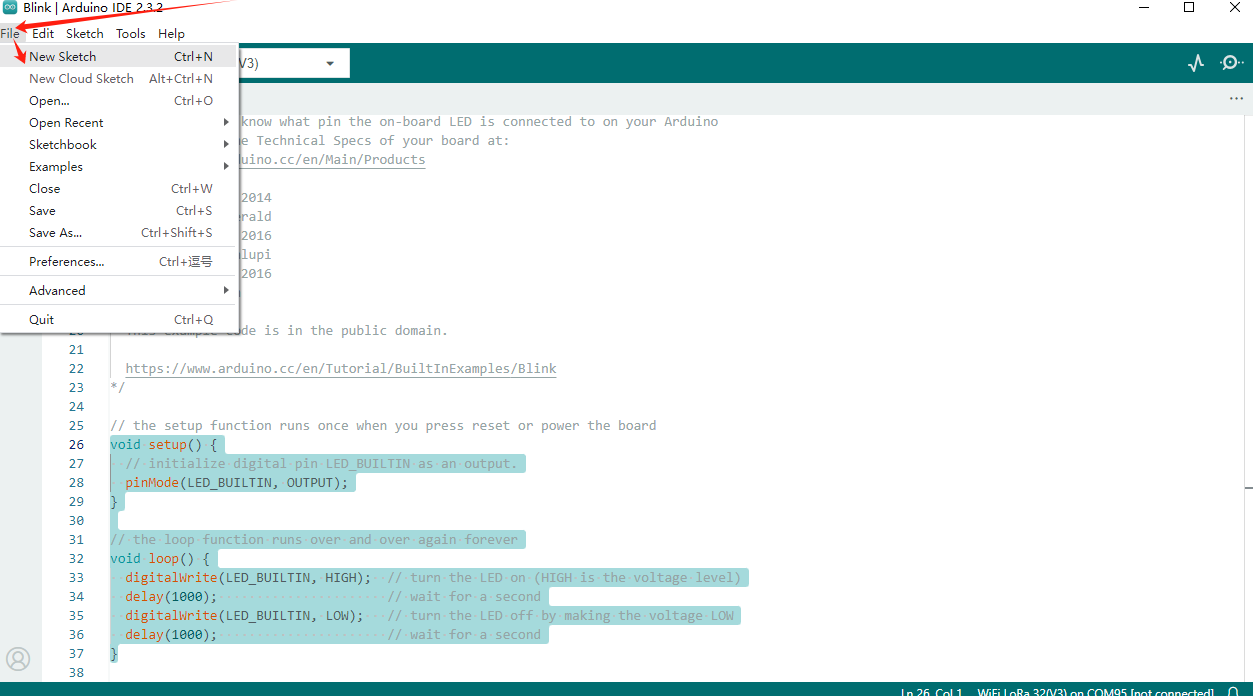Open the Help menu

pyautogui.click(x=172, y=33)
